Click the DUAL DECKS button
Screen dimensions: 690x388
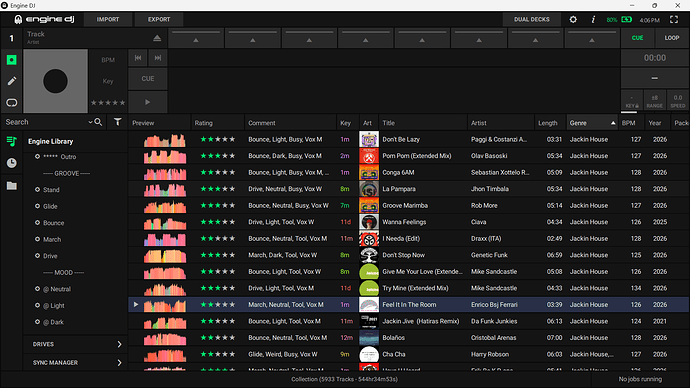click(532, 19)
